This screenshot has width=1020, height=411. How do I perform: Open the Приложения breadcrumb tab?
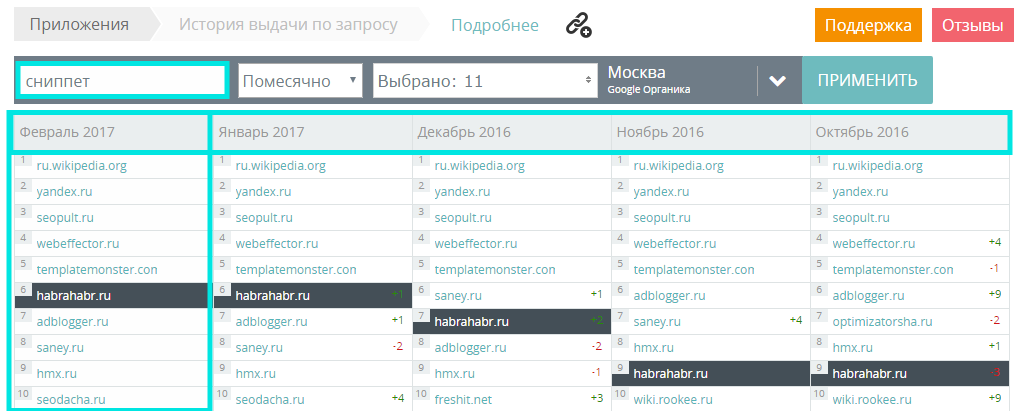(x=79, y=25)
